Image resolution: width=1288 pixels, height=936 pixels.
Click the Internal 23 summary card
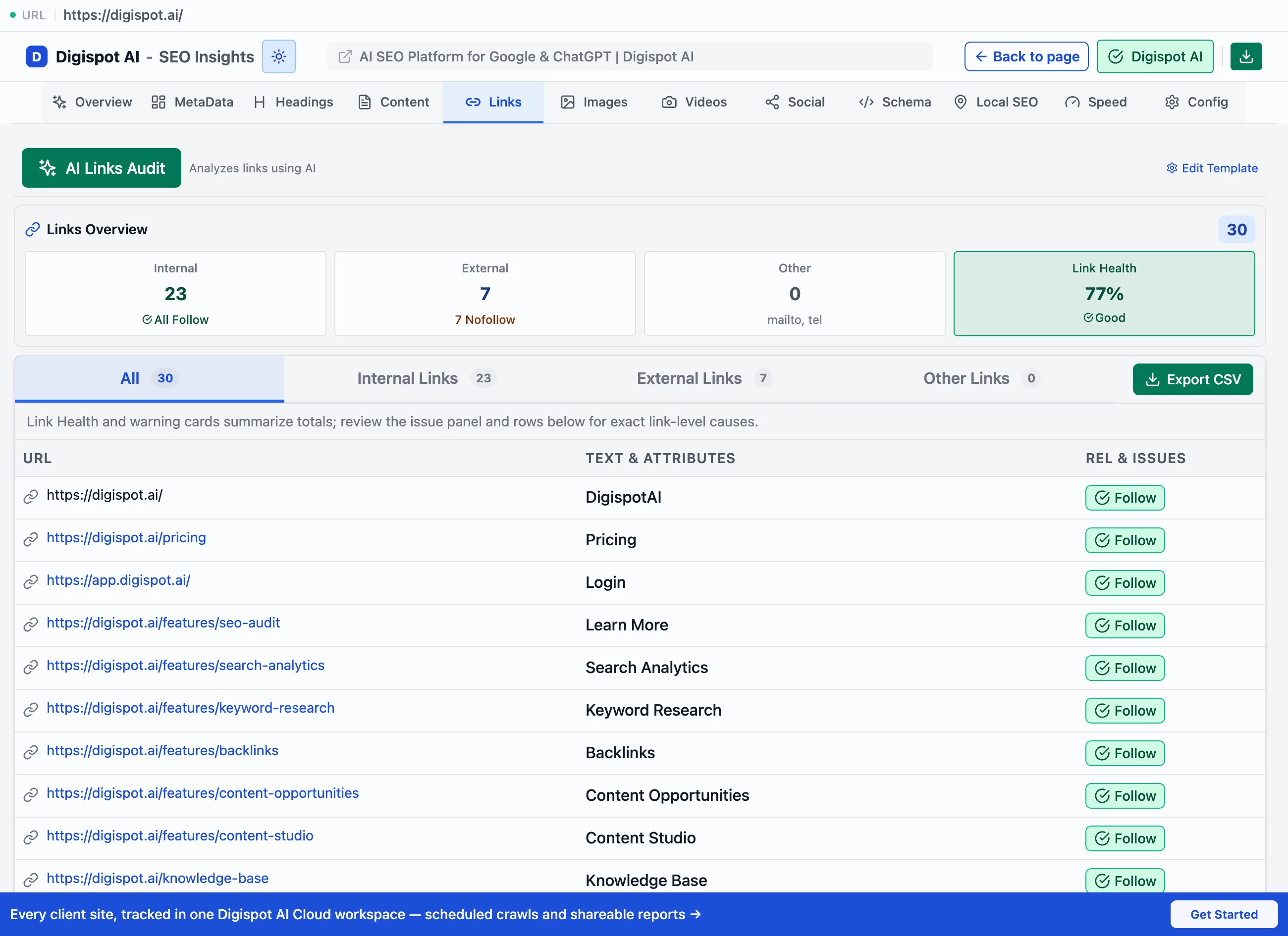tap(175, 294)
